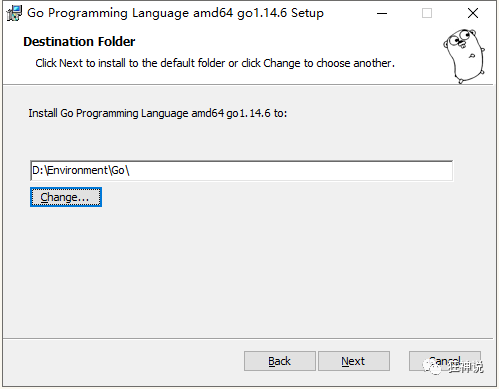
Task: Click the Chinese watermark text near Cancel
Action: point(465,367)
